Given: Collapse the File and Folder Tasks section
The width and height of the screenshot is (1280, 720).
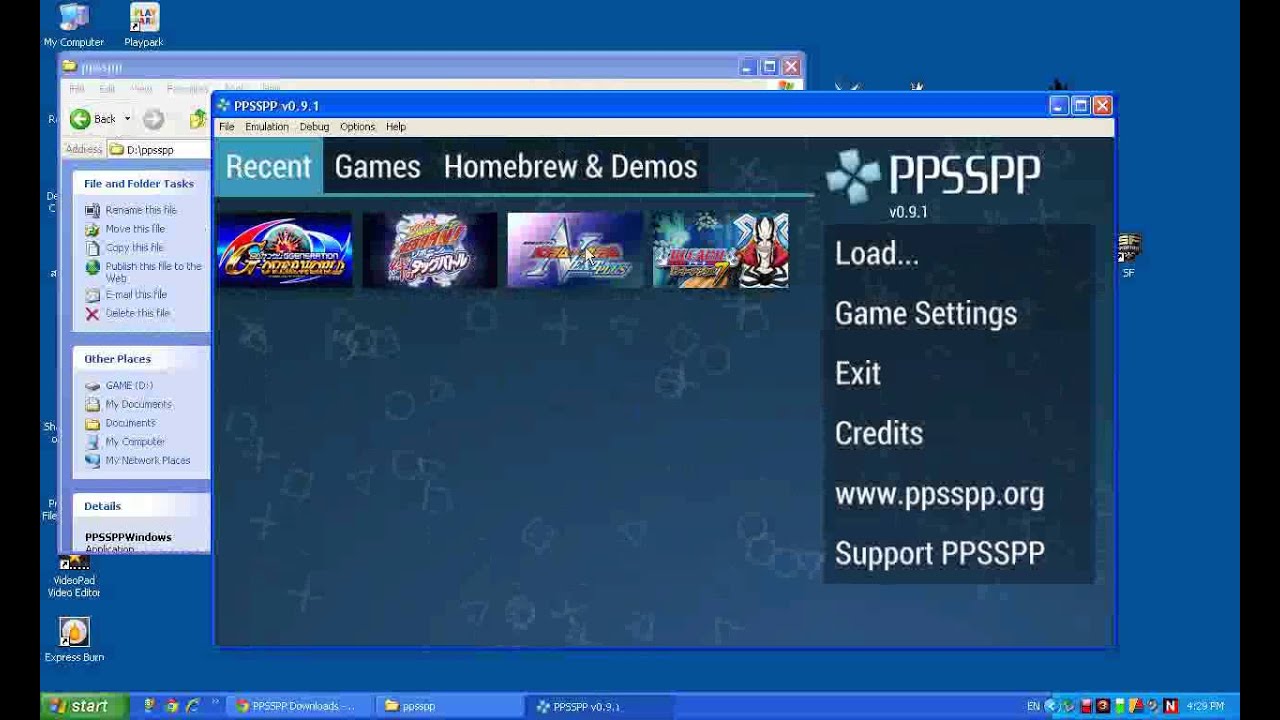Looking at the screenshot, I should [x=140, y=184].
